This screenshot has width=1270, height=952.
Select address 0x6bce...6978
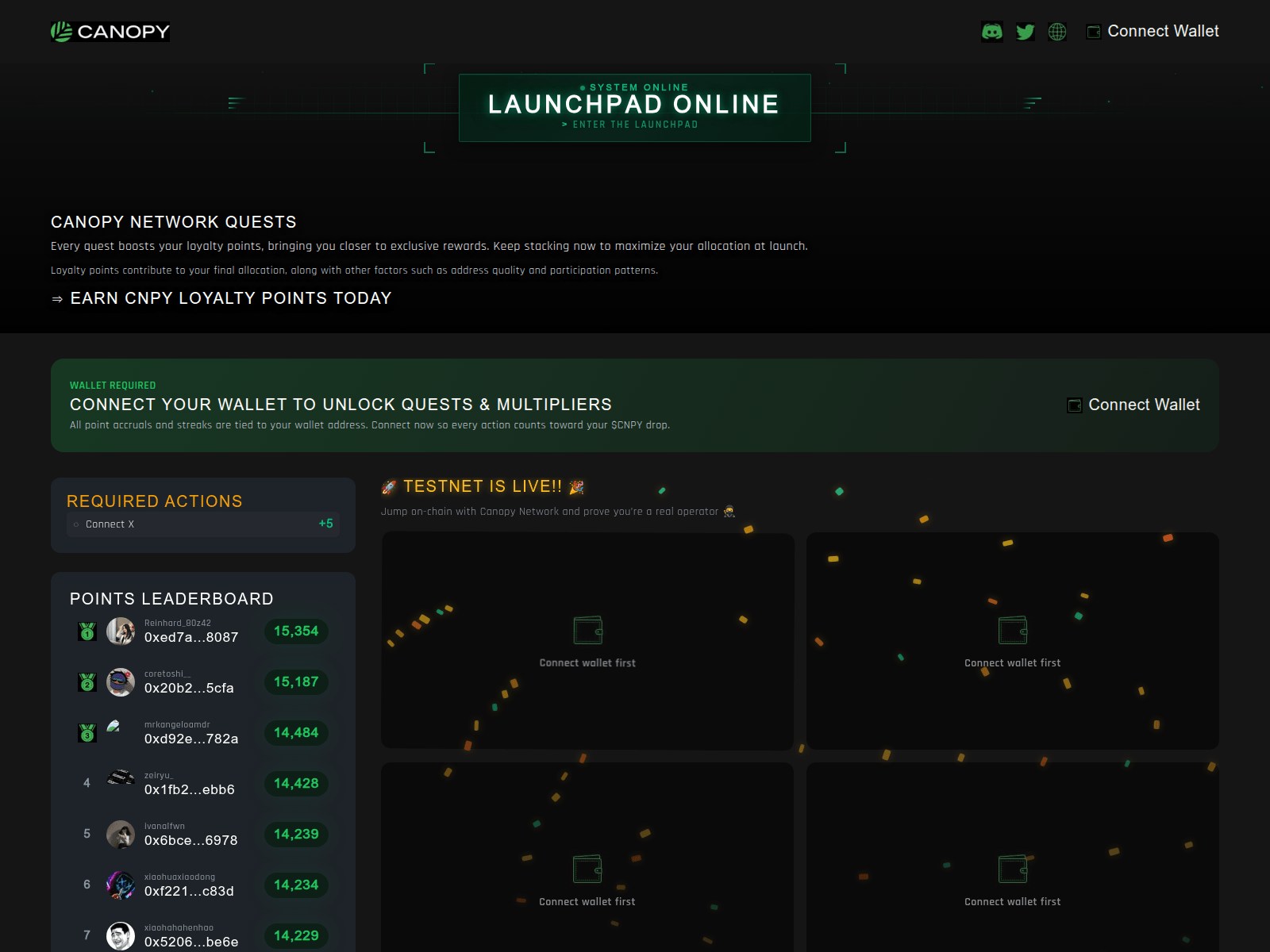coord(190,840)
